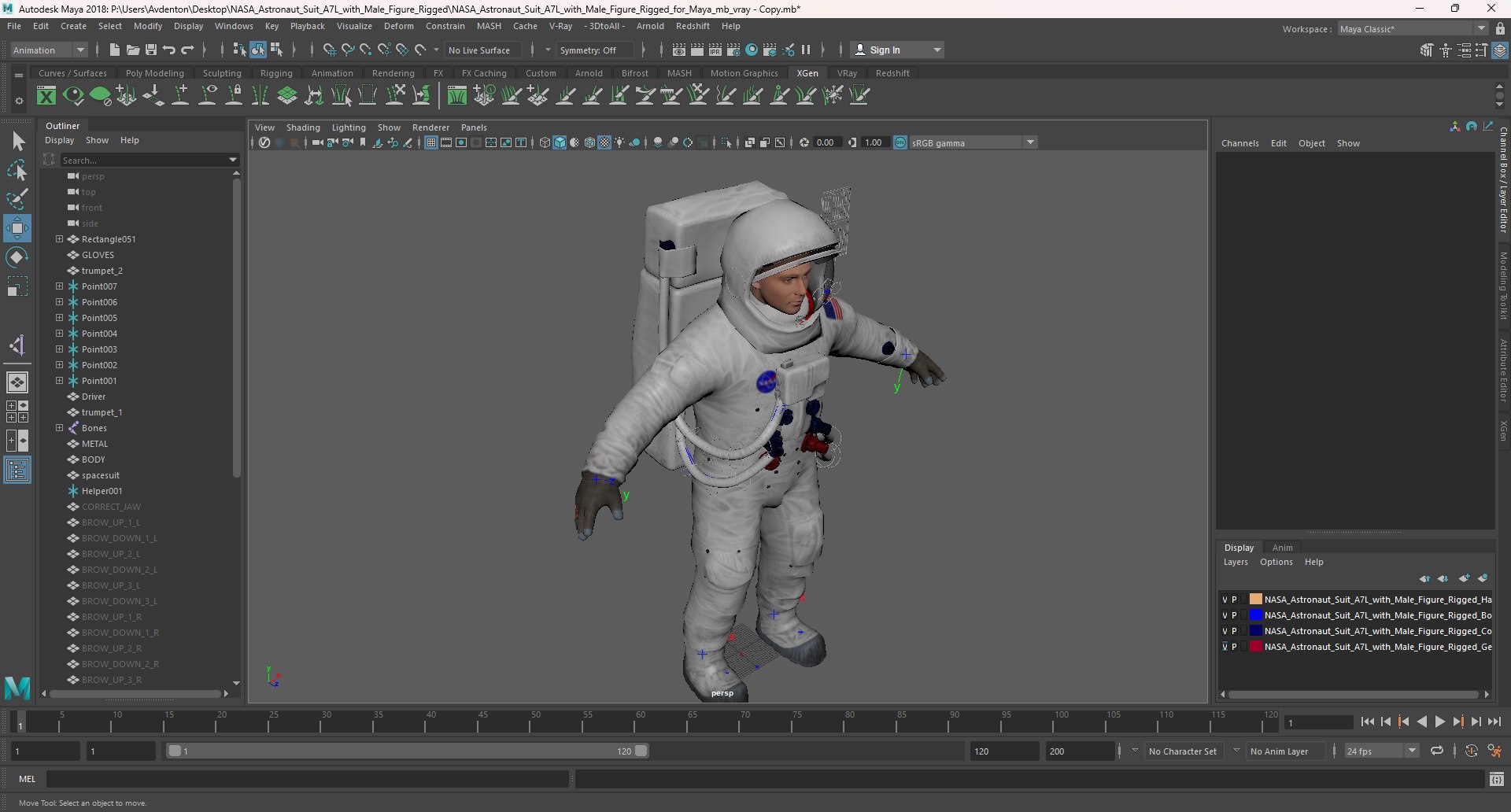Click the Render current frame icon
Viewport: 1511px width, 812px height.
pos(697,50)
